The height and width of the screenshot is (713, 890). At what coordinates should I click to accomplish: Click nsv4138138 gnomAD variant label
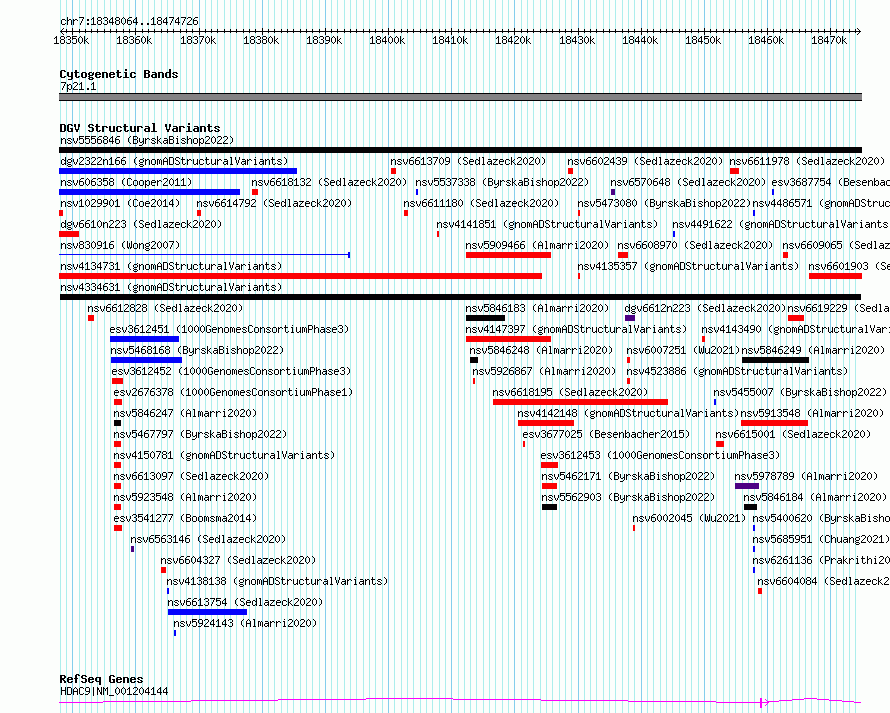(277, 581)
